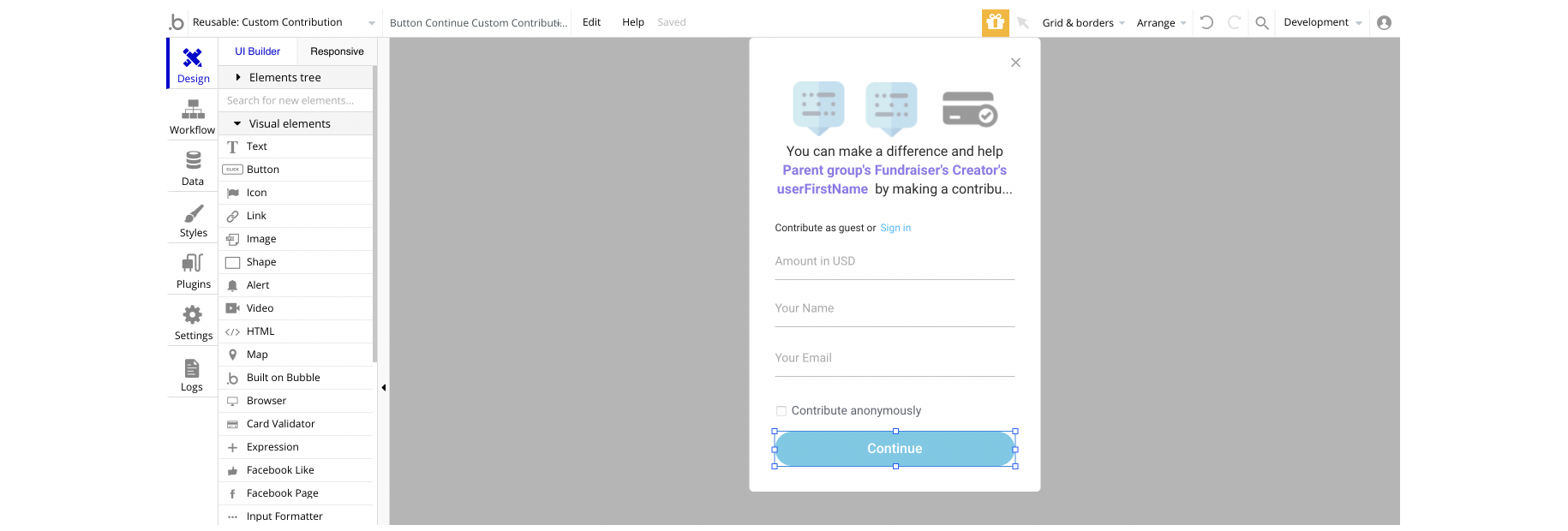Expand the Elements tree section
This screenshot has height=531, width=1568.
click(238, 77)
